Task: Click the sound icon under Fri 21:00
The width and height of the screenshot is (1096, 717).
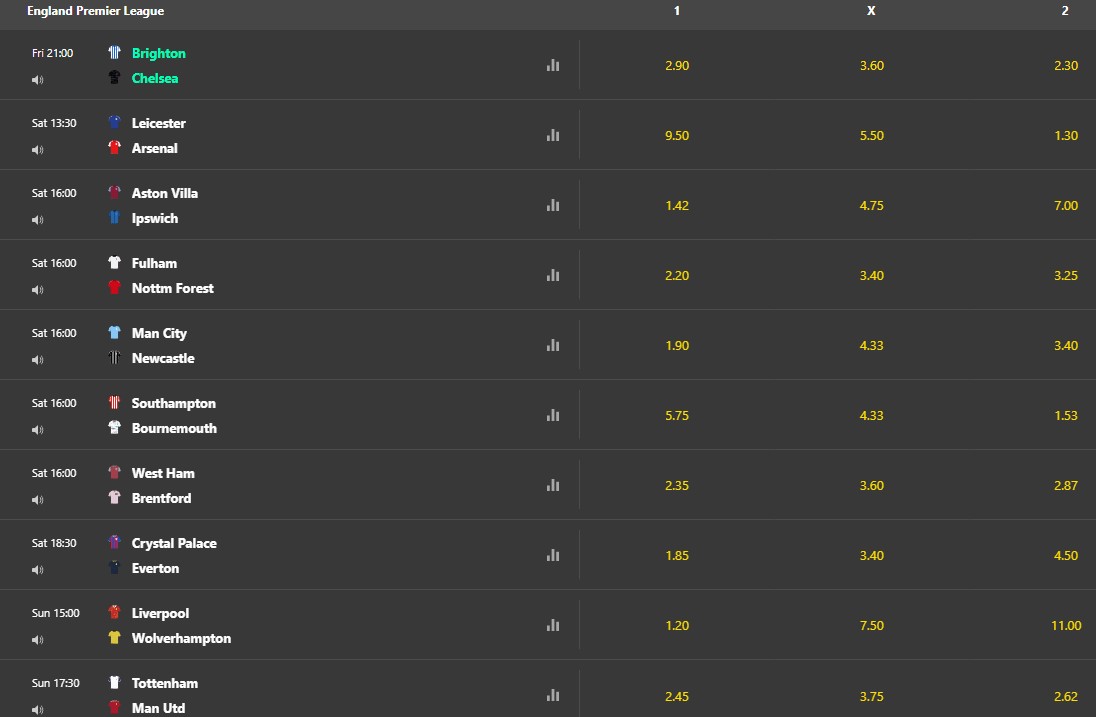Action: 38,80
